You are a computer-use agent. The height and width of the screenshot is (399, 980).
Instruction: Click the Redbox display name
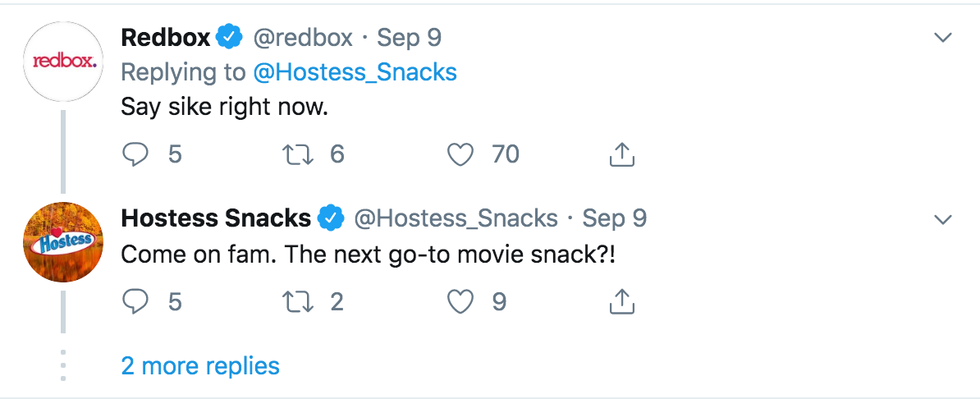click(166, 38)
